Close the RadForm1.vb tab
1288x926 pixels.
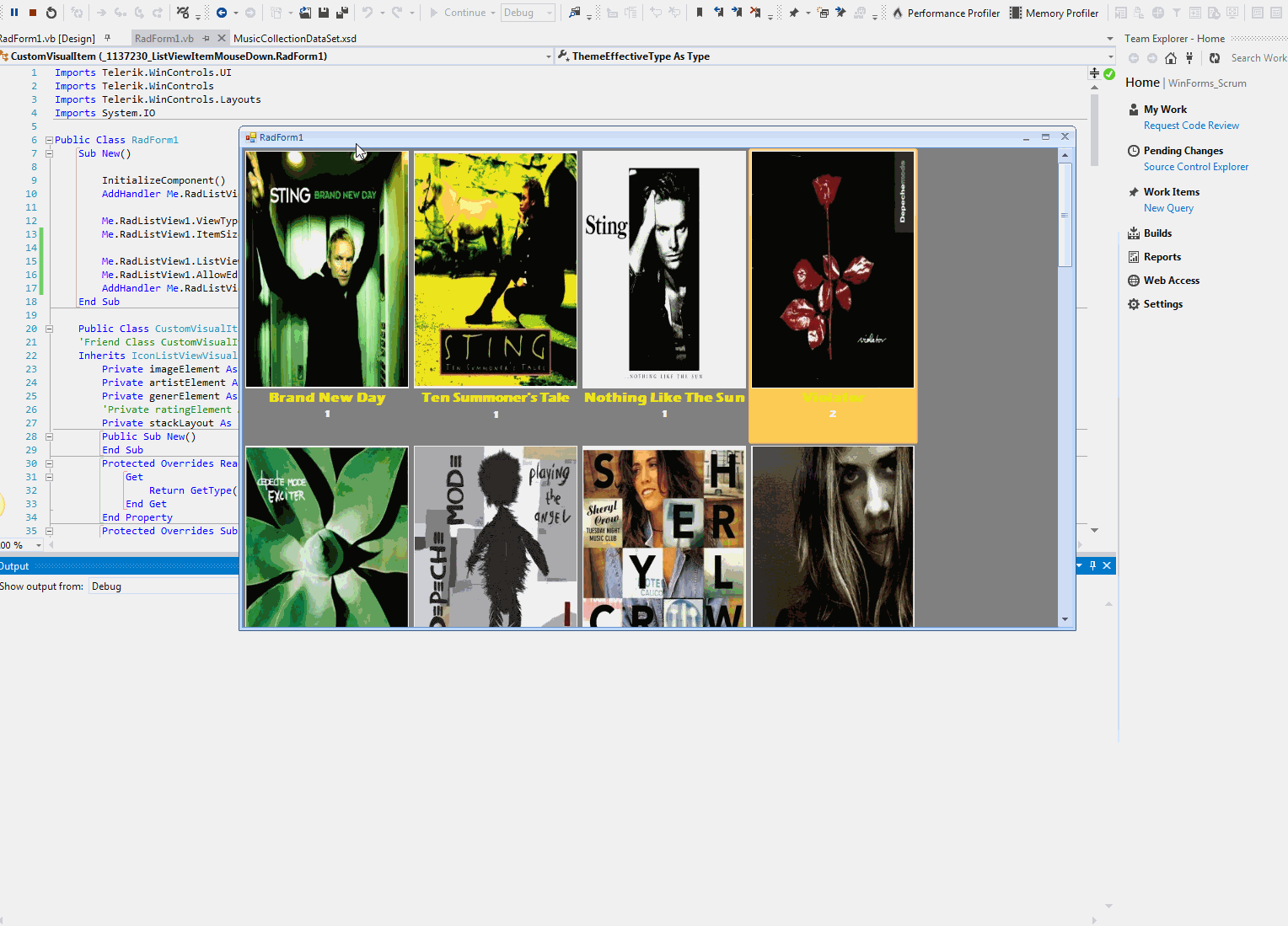coord(222,38)
